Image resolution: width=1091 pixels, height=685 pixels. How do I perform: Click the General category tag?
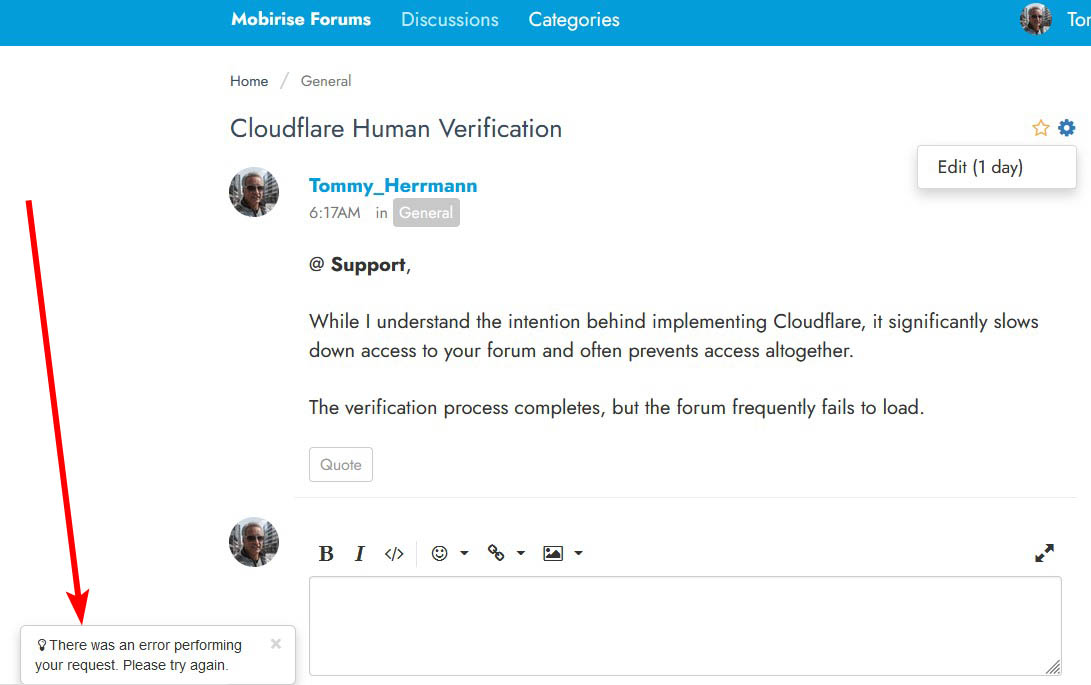click(x=426, y=213)
